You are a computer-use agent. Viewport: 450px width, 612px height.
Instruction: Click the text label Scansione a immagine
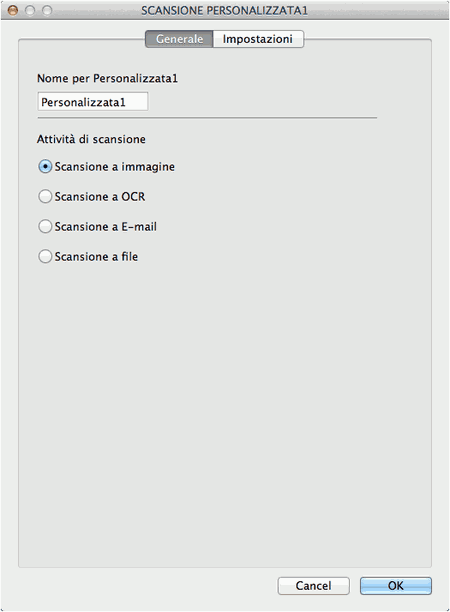pyautogui.click(x=115, y=167)
